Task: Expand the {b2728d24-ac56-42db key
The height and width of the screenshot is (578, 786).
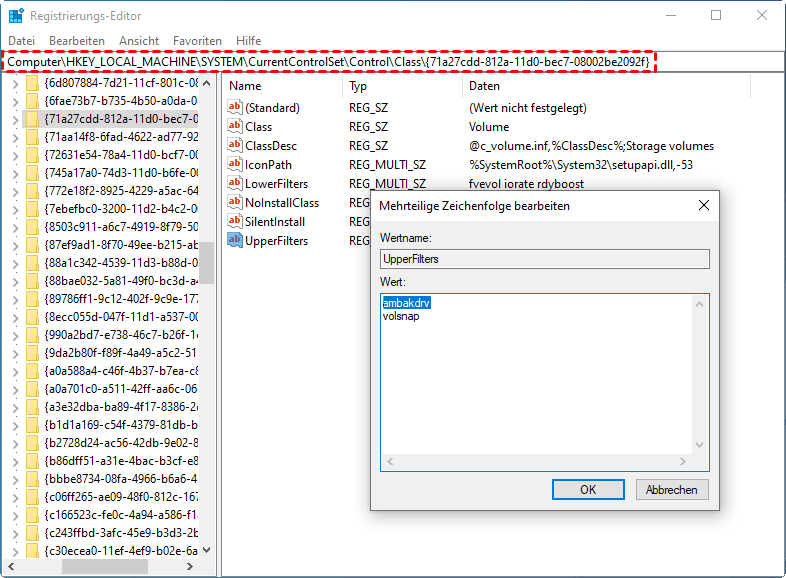Action: pos(15,444)
